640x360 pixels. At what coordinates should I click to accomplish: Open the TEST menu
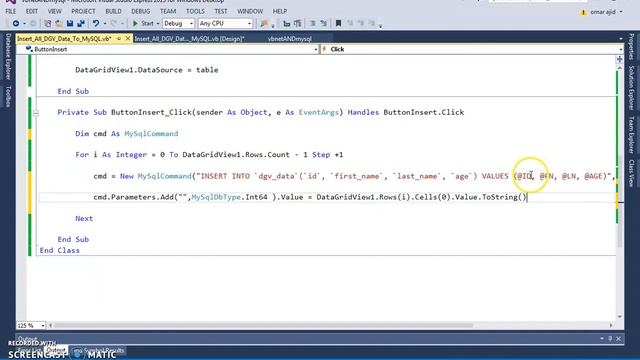pos(221,11)
